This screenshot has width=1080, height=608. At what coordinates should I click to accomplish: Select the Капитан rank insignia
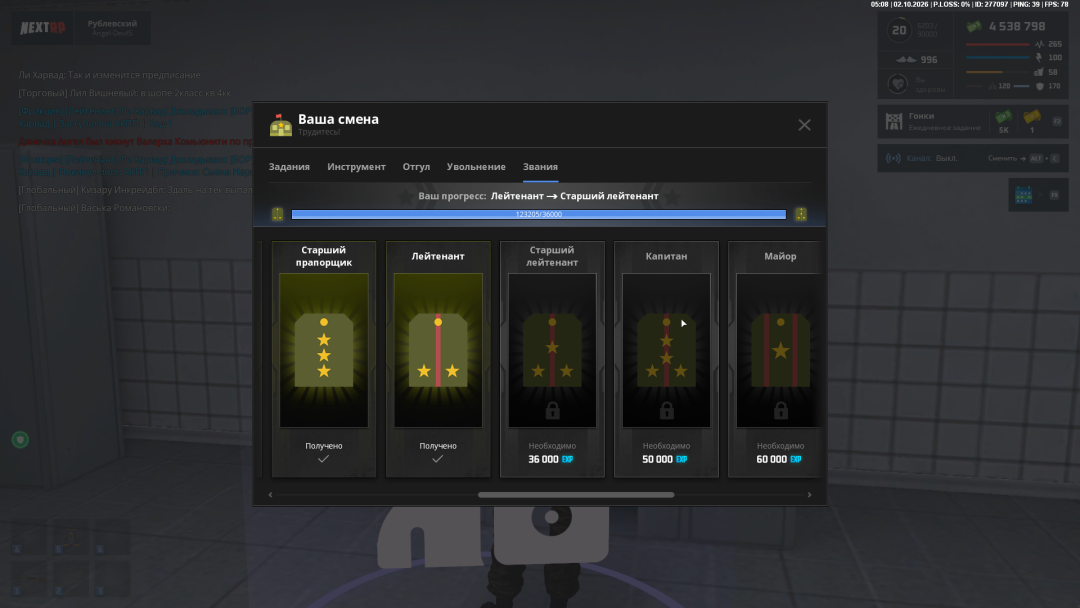(666, 350)
